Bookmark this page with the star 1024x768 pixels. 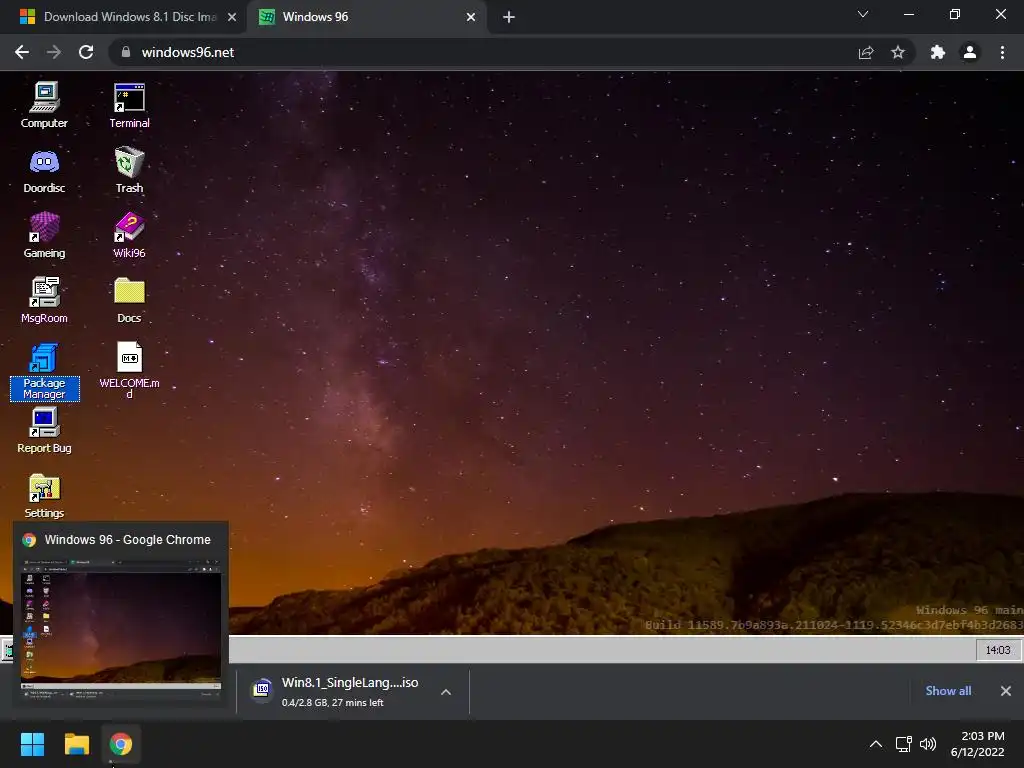(898, 52)
